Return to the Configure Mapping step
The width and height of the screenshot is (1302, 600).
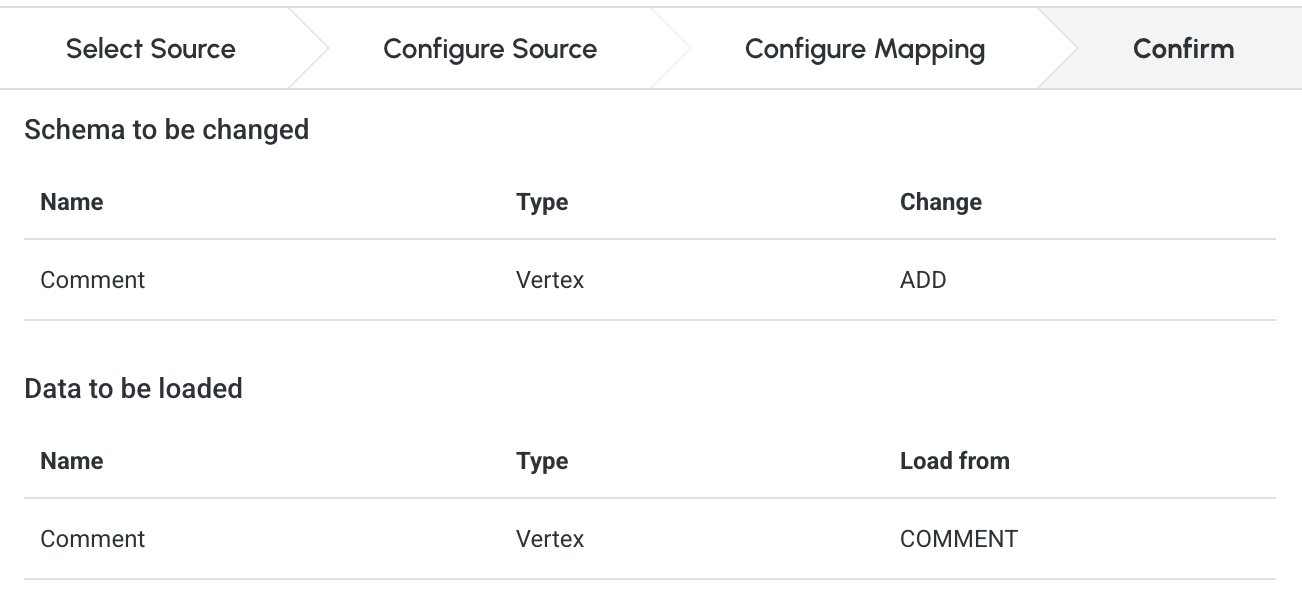[x=865, y=49]
